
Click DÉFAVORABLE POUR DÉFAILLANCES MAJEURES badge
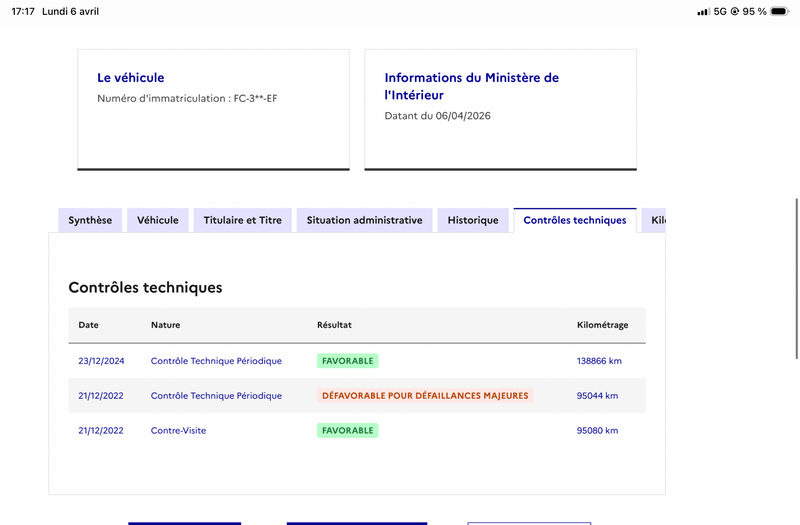pos(425,395)
